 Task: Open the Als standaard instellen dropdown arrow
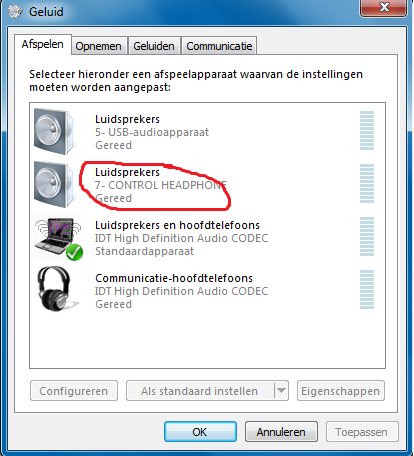[x=281, y=391]
